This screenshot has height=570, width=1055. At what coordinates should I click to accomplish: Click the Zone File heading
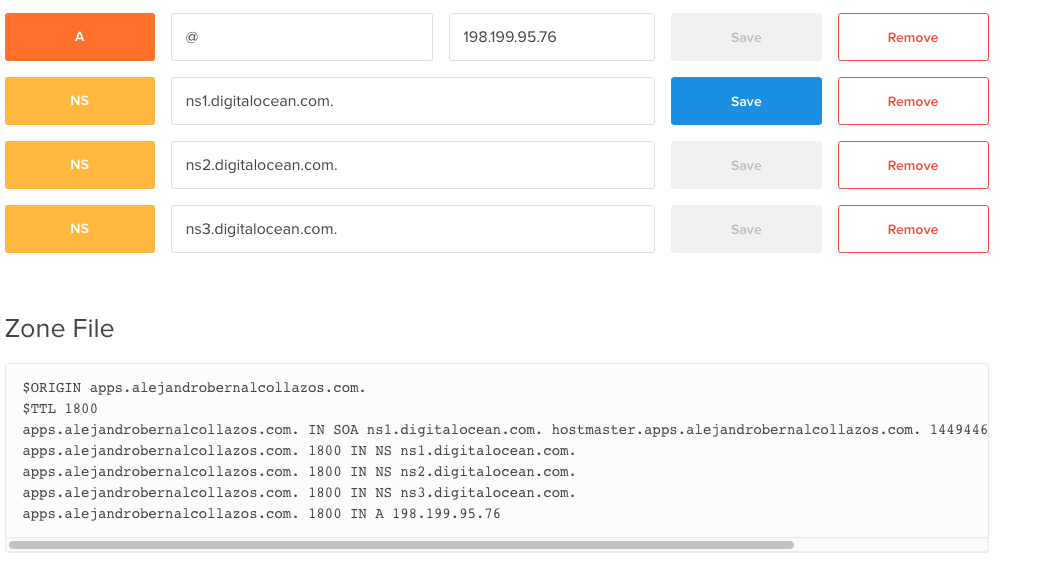click(x=60, y=328)
